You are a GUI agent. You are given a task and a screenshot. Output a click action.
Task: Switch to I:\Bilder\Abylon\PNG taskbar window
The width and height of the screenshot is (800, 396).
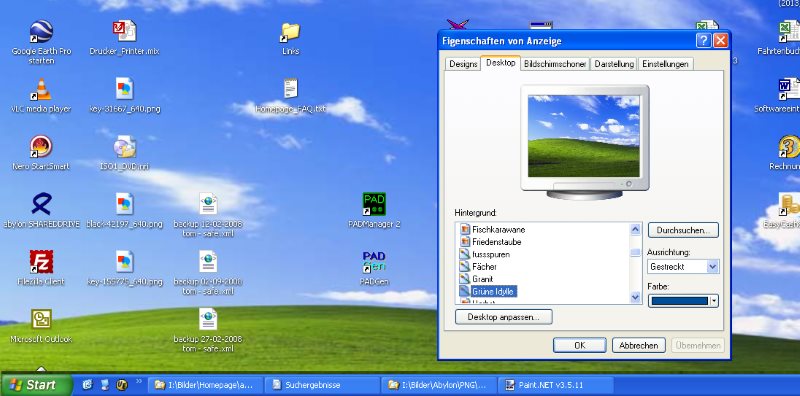tap(440, 385)
